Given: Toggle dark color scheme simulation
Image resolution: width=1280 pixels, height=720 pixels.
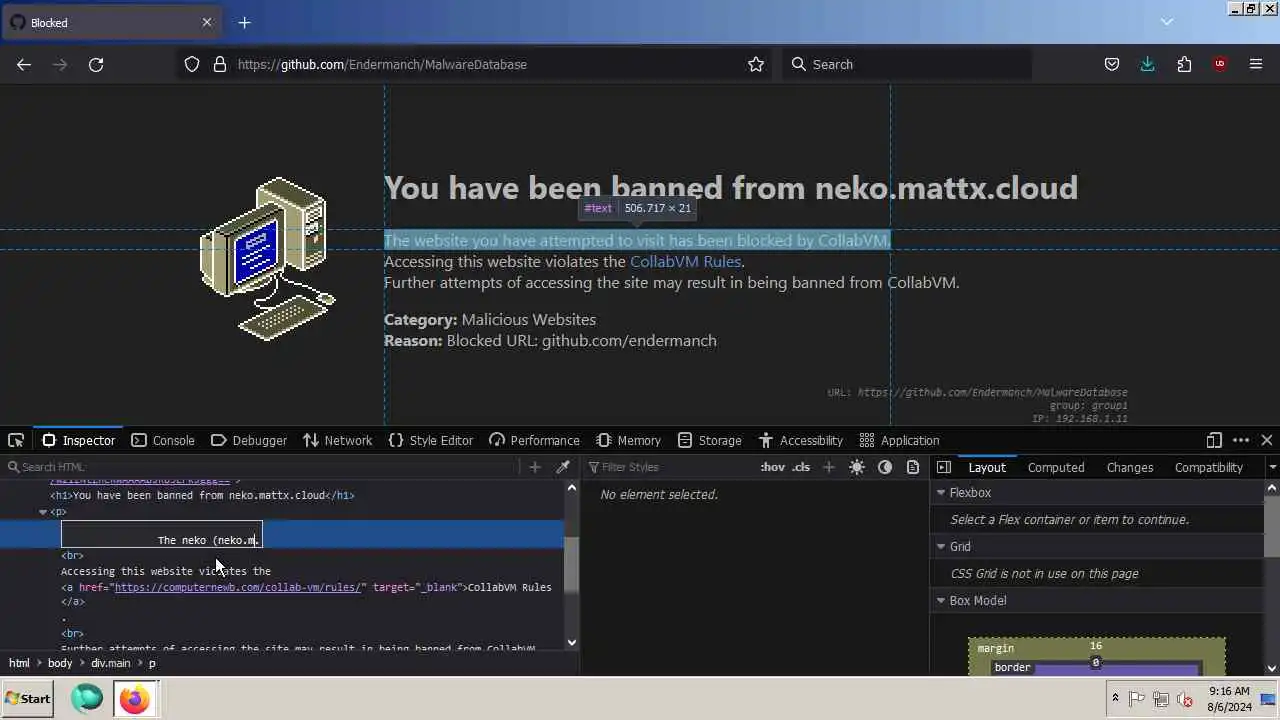Looking at the screenshot, I should point(885,467).
